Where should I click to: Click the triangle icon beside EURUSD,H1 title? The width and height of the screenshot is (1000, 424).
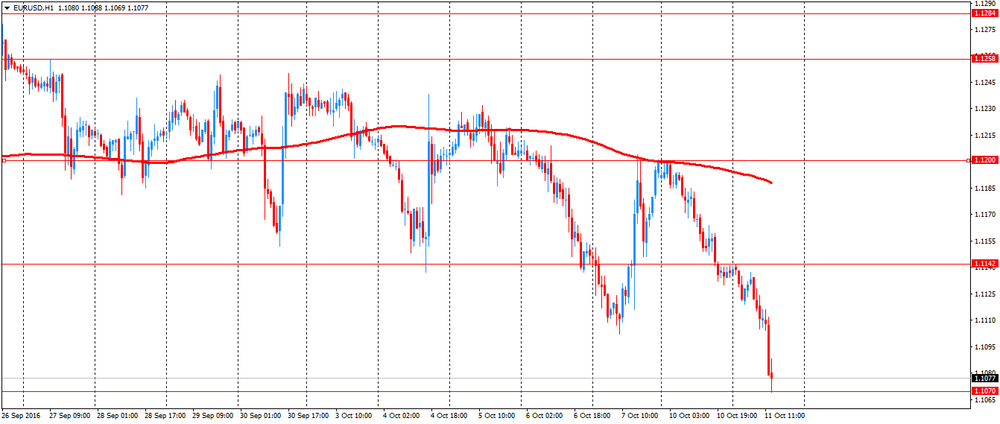tap(6, 6)
